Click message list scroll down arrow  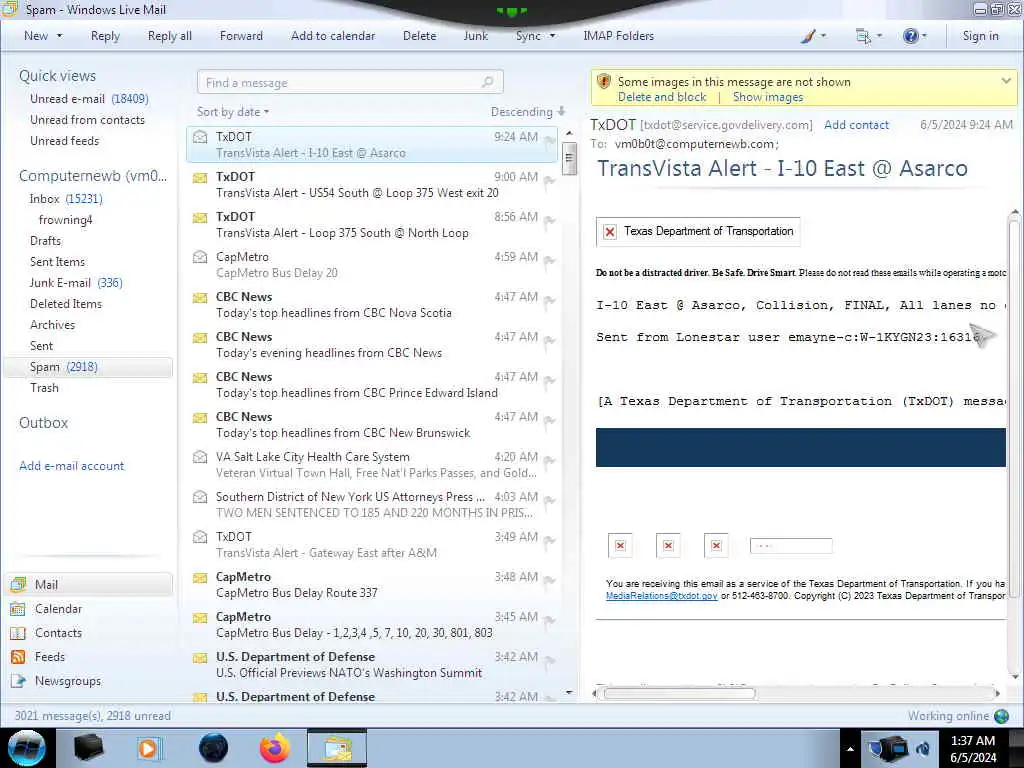click(569, 692)
